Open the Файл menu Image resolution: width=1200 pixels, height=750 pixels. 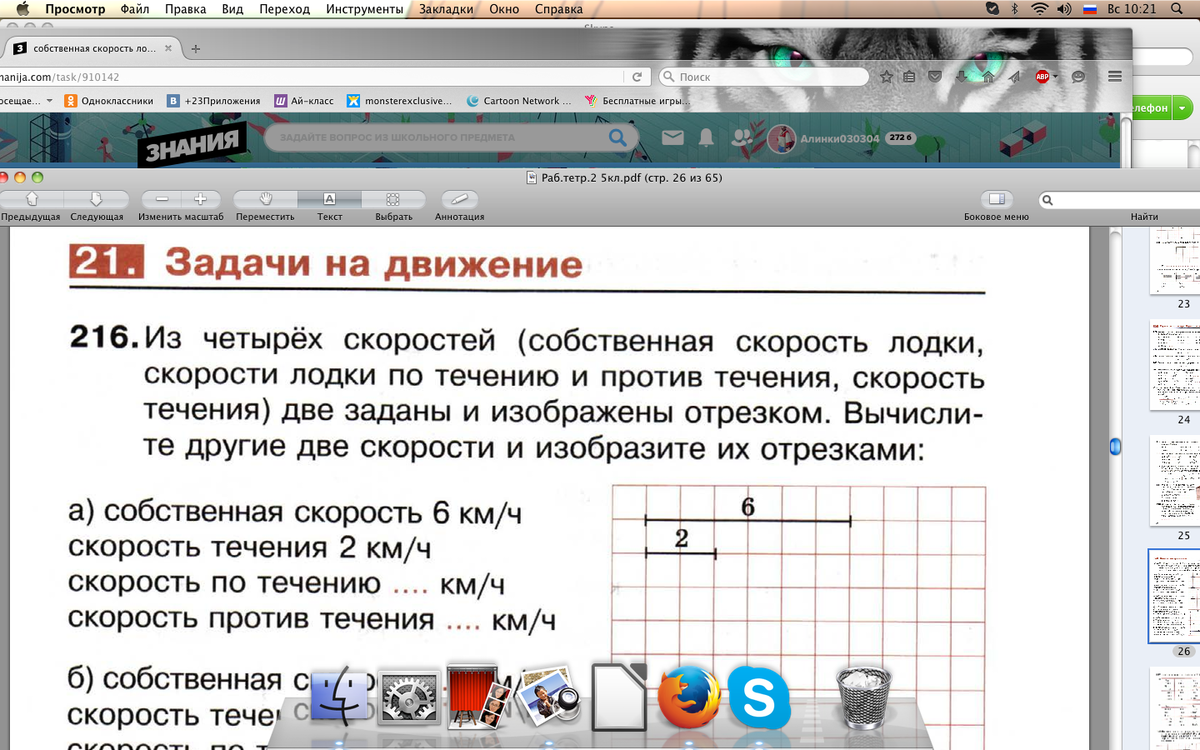pyautogui.click(x=134, y=9)
